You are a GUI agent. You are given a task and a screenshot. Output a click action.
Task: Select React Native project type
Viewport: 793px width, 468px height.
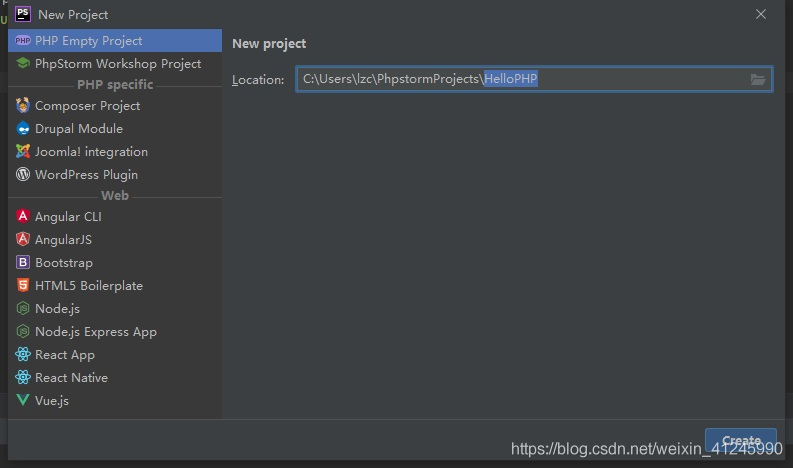tap(71, 378)
